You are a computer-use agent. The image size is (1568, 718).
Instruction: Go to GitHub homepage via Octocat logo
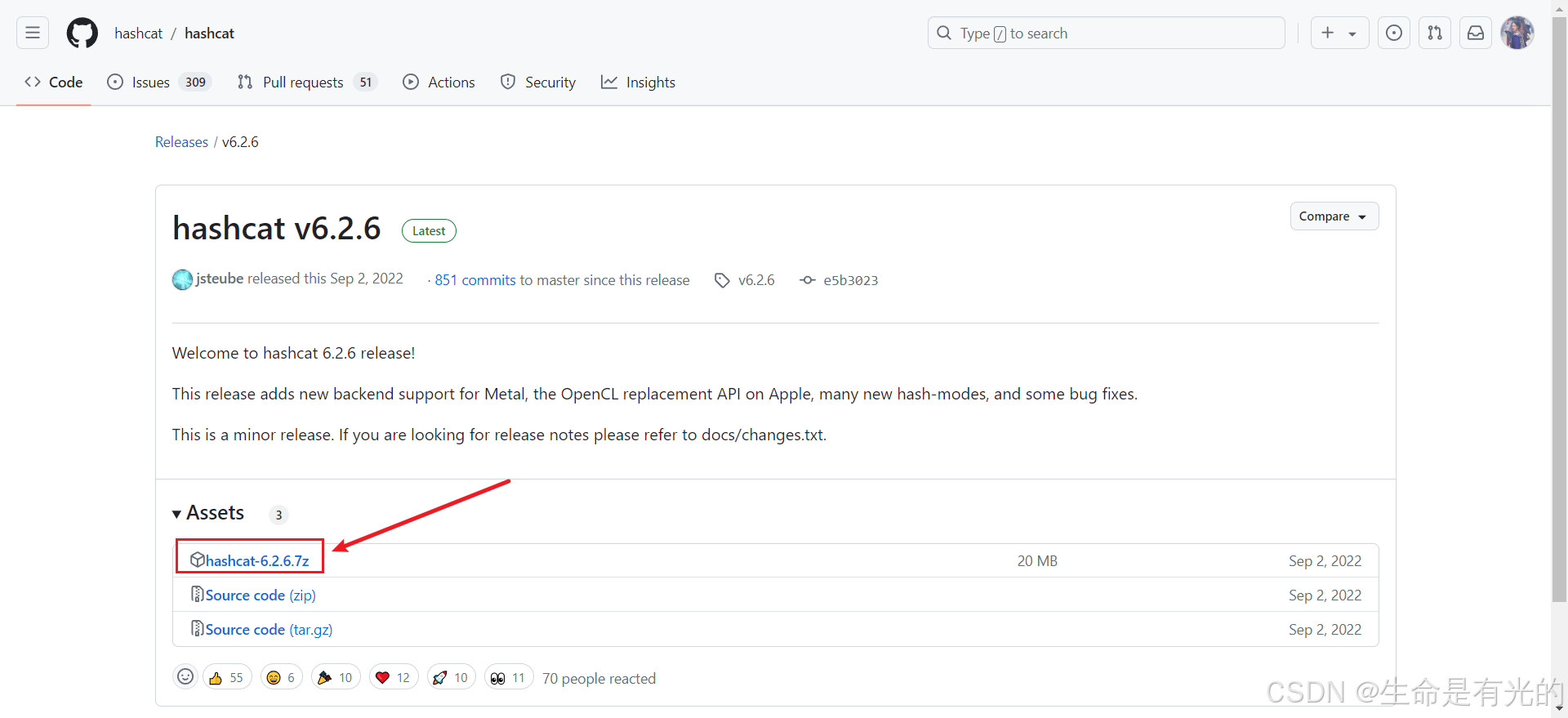pyautogui.click(x=82, y=33)
